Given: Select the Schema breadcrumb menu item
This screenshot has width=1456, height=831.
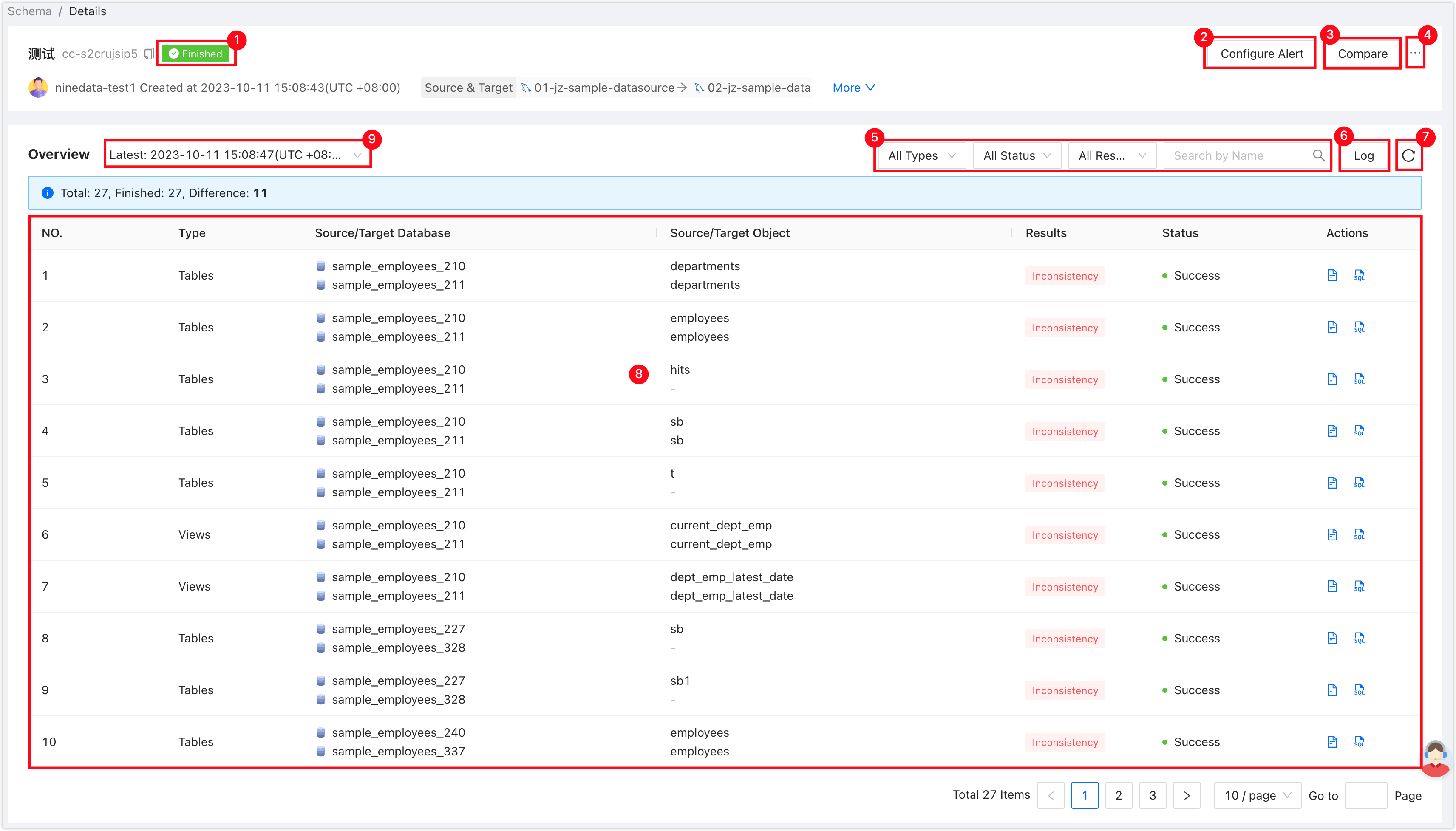Looking at the screenshot, I should point(28,11).
